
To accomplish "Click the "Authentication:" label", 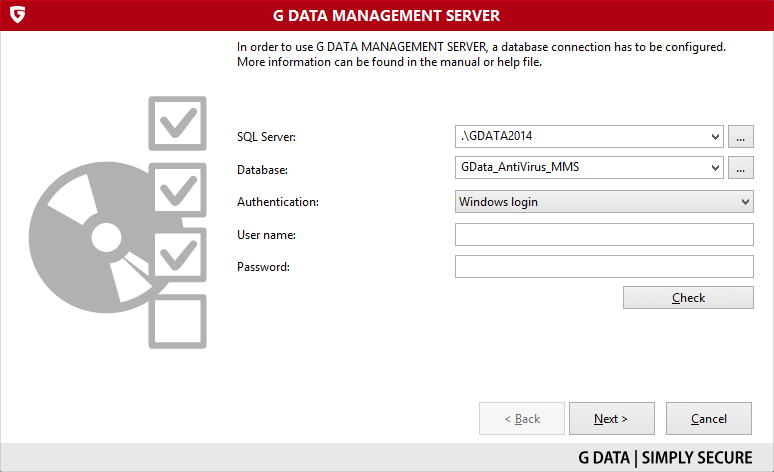I will click(x=278, y=202).
